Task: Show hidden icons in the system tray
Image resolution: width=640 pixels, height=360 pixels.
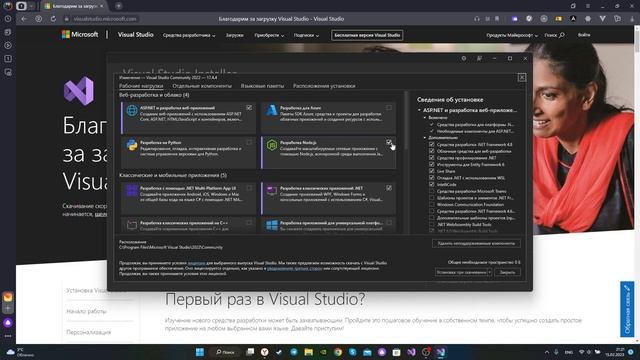Action: 547,352
